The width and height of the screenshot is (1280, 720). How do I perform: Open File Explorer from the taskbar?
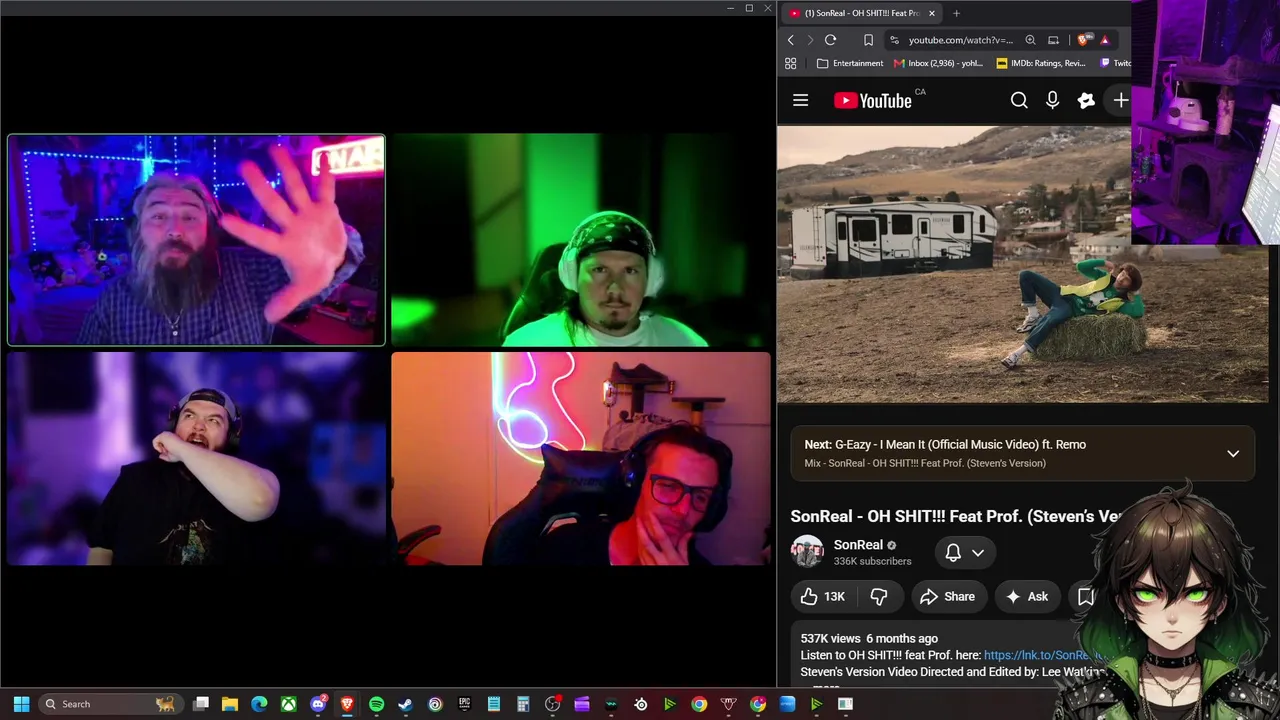(x=230, y=704)
